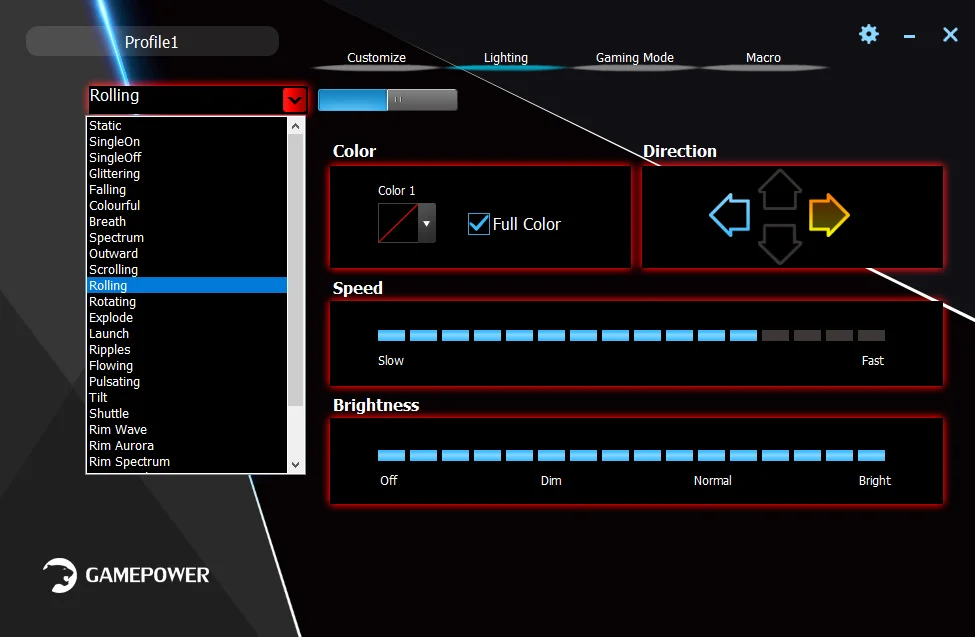Click the up direction arrow

(x=779, y=189)
